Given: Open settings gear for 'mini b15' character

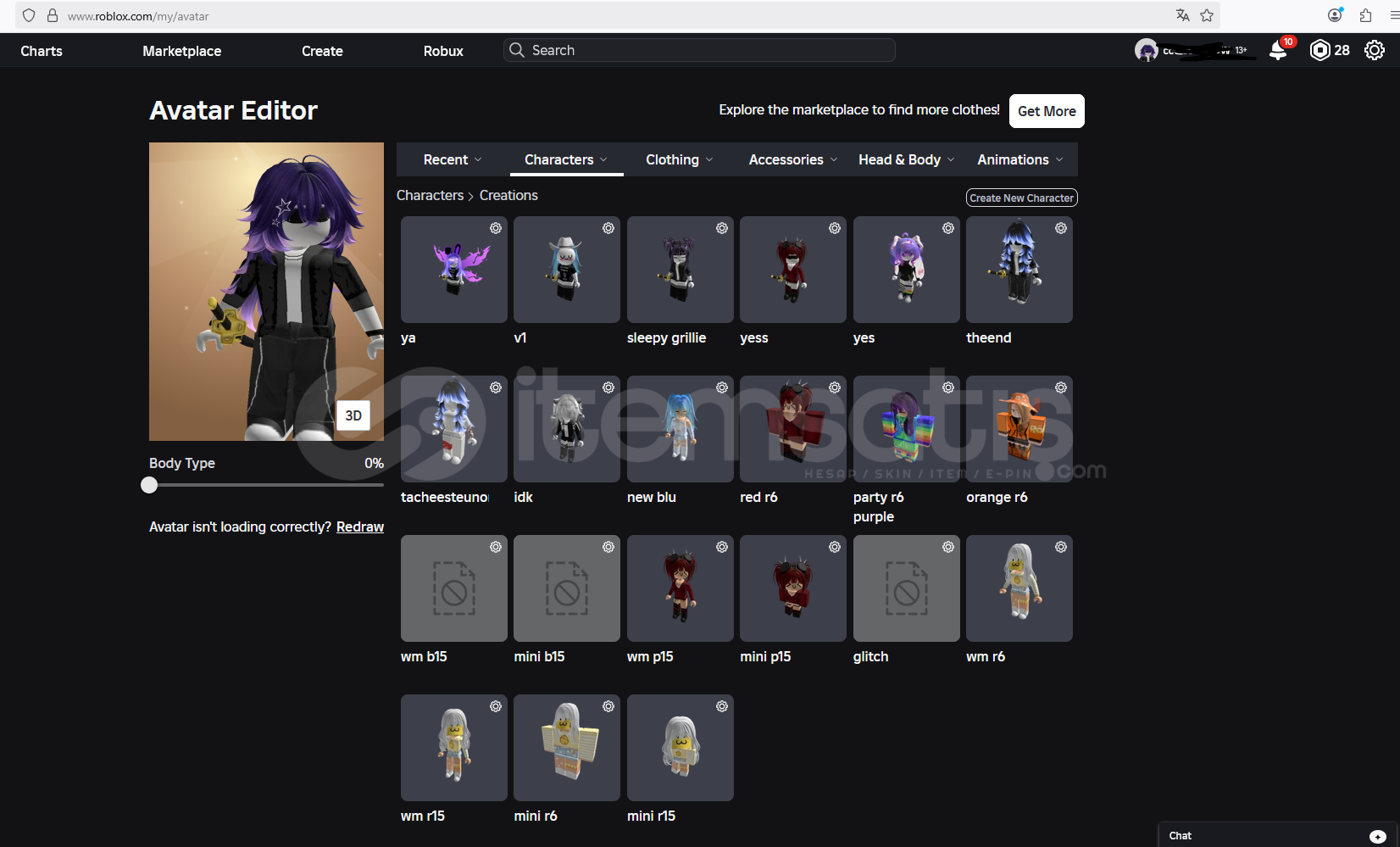Looking at the screenshot, I should click(608, 547).
